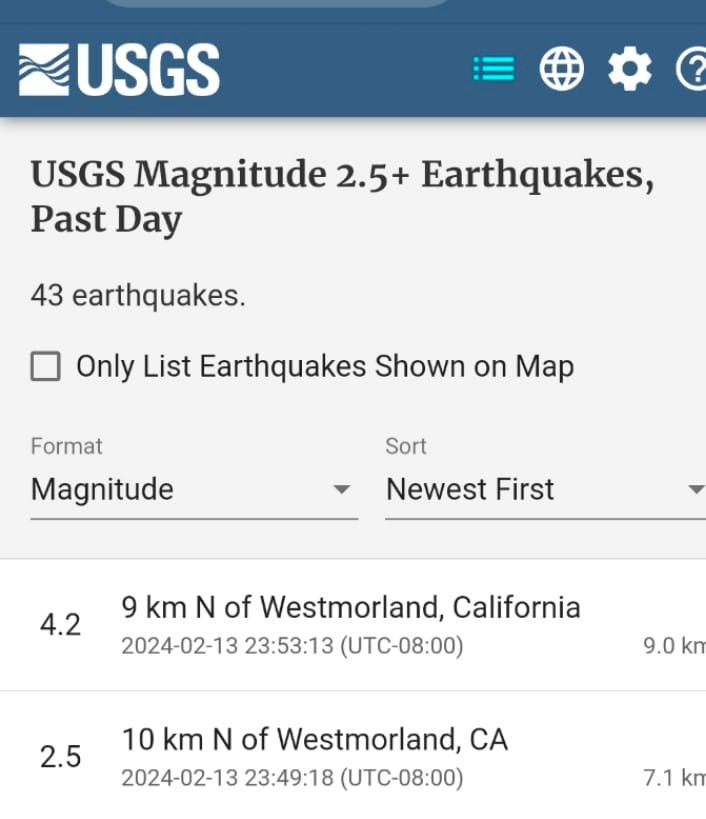Select the magnitude 2.5 value
Image resolution: width=706 pixels, height=819 pixels.
click(x=61, y=756)
